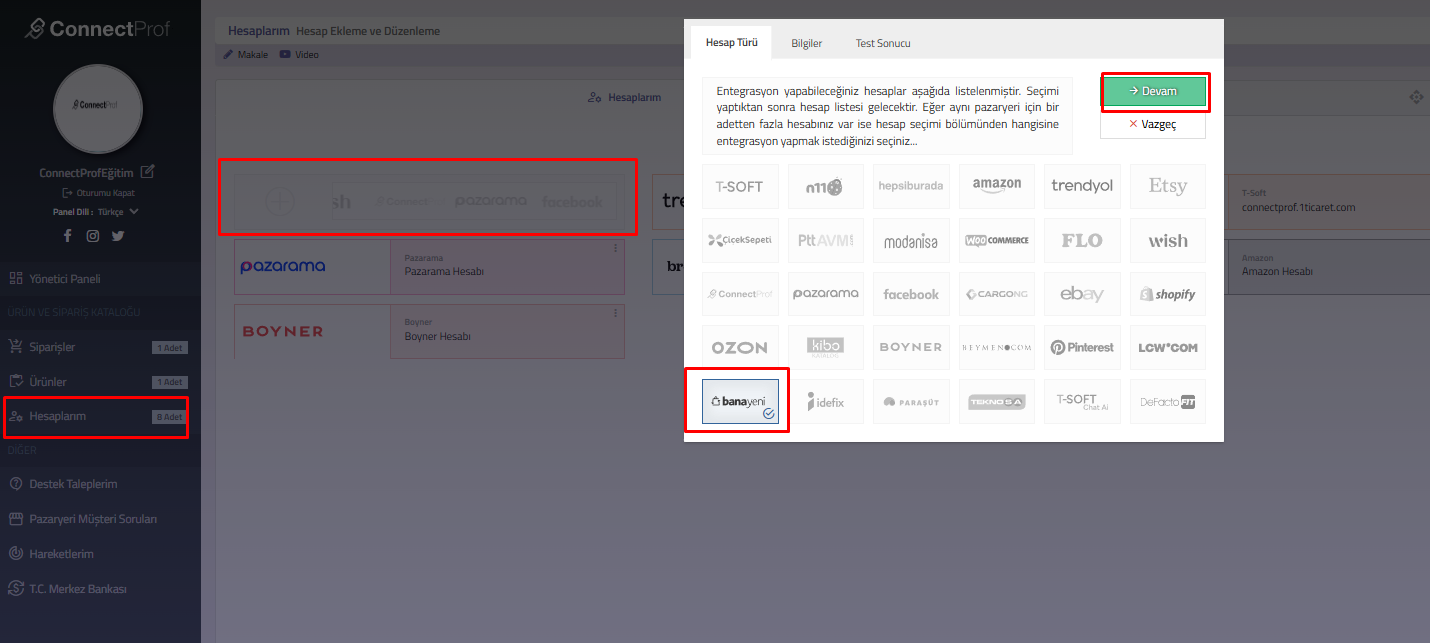Screen dimensions: 1430x643
Task: Open the Instagram social icon in sidebar
Action: pyautogui.click(x=93, y=236)
